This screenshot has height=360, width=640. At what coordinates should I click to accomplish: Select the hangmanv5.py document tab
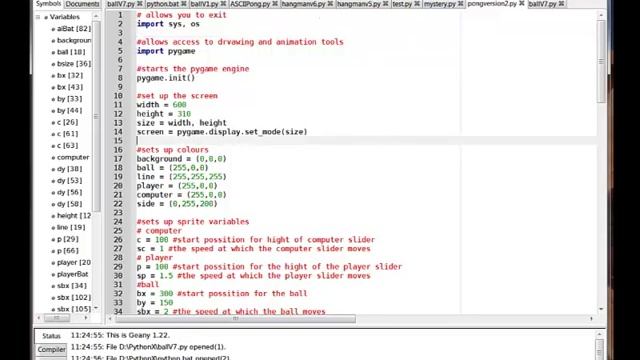(359, 4)
